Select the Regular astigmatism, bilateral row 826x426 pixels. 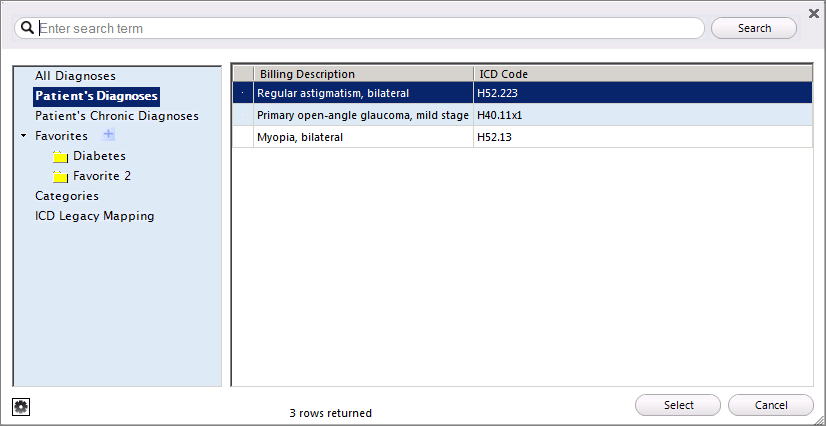click(x=523, y=93)
